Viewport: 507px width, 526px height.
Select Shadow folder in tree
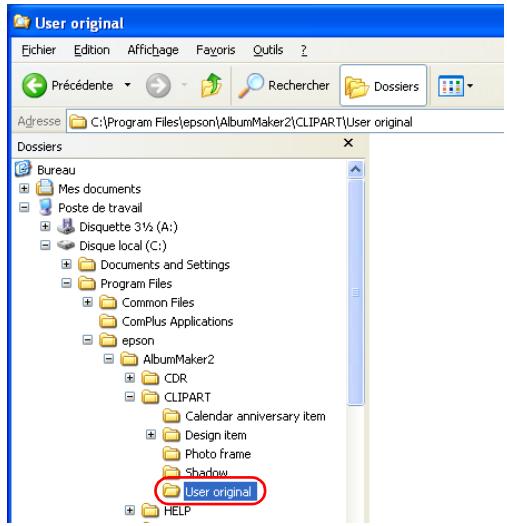point(206,472)
